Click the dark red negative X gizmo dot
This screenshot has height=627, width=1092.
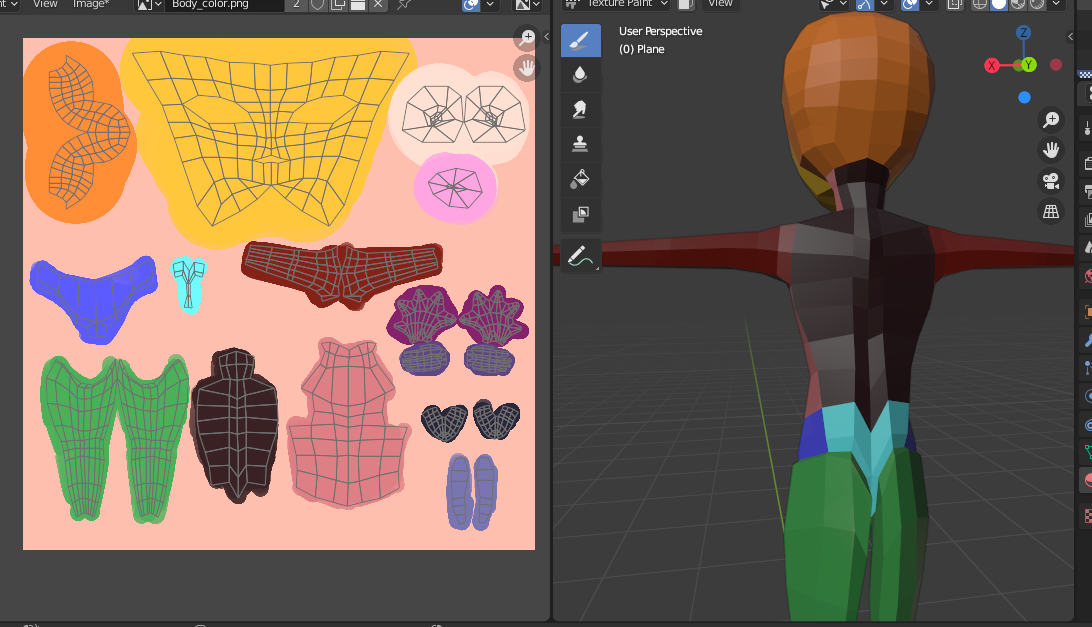[1056, 65]
